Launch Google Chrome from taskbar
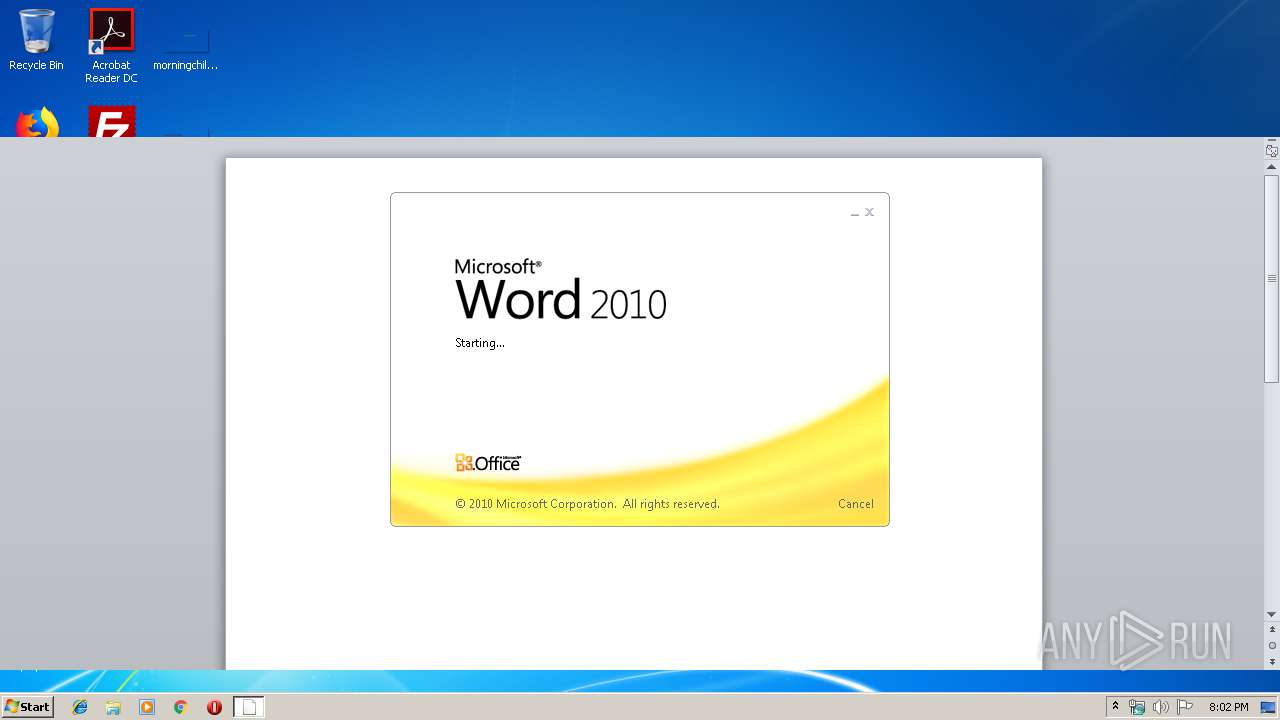This screenshot has height=720, width=1280. [x=180, y=707]
